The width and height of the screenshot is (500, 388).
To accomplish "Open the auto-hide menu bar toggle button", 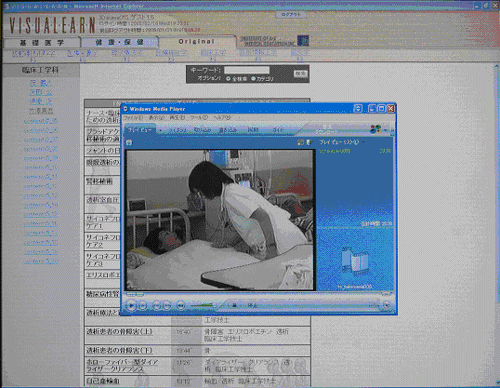I will (358, 109).
